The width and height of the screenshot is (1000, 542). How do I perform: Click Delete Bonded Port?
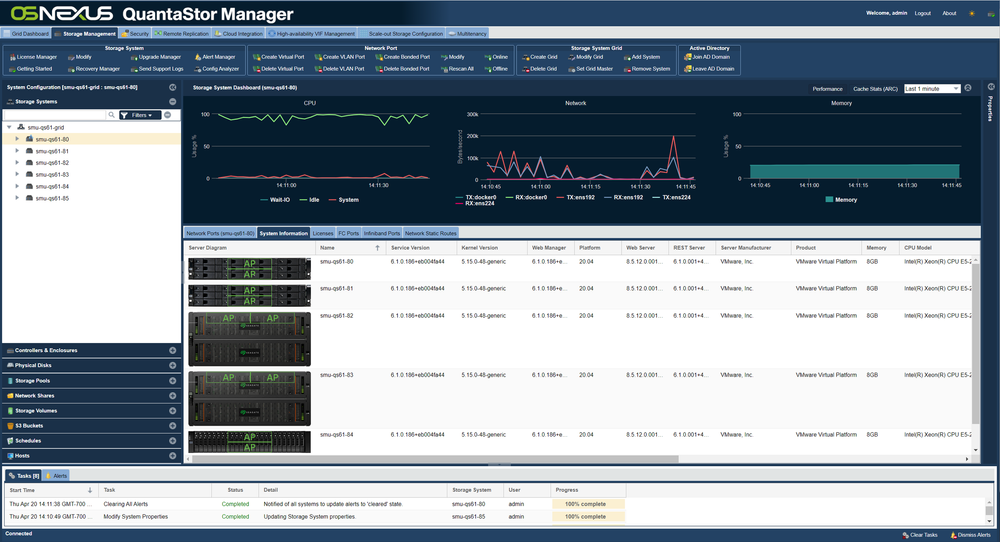402,69
